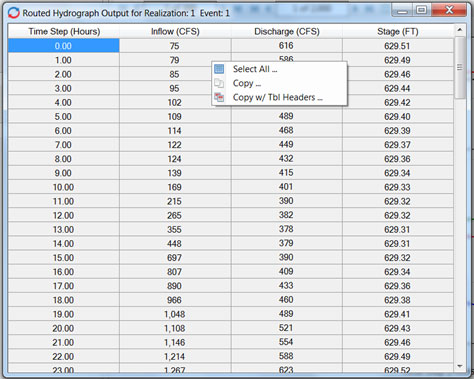Screen dimensions: 474x379
Task: Select time step cell 9.00
Action: tap(64, 173)
